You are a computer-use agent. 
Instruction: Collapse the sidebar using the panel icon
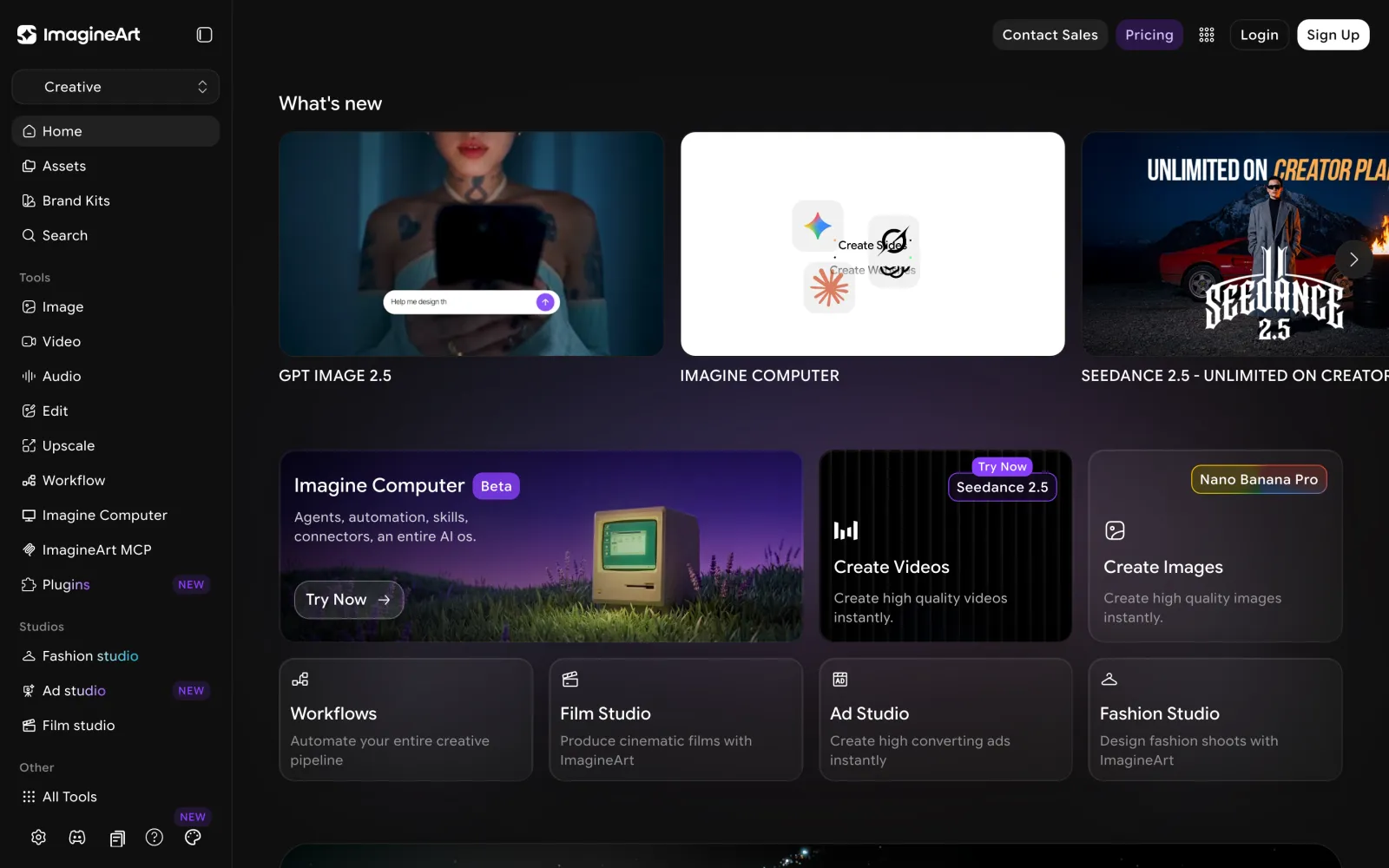204,35
